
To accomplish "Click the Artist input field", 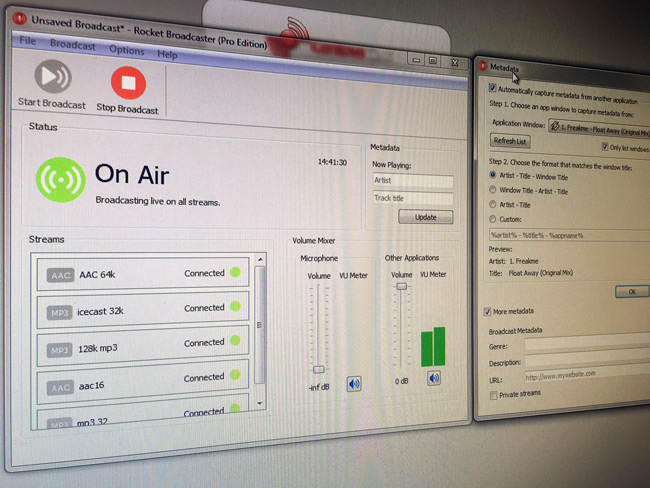I will (x=413, y=181).
